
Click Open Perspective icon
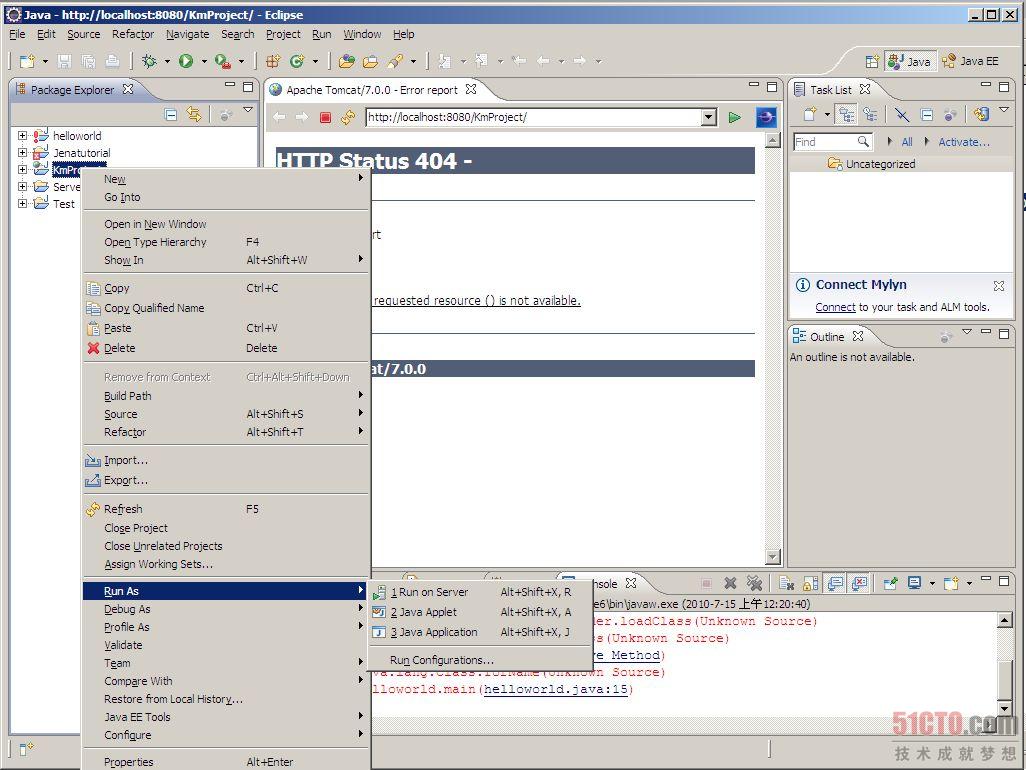pyautogui.click(x=872, y=61)
